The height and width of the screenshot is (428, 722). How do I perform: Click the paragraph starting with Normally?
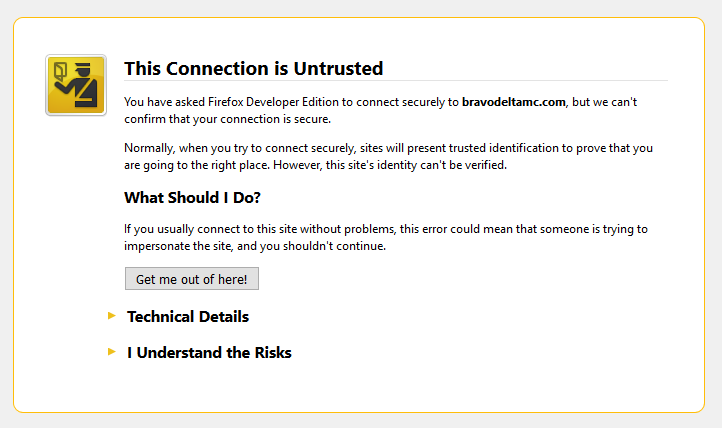click(388, 156)
